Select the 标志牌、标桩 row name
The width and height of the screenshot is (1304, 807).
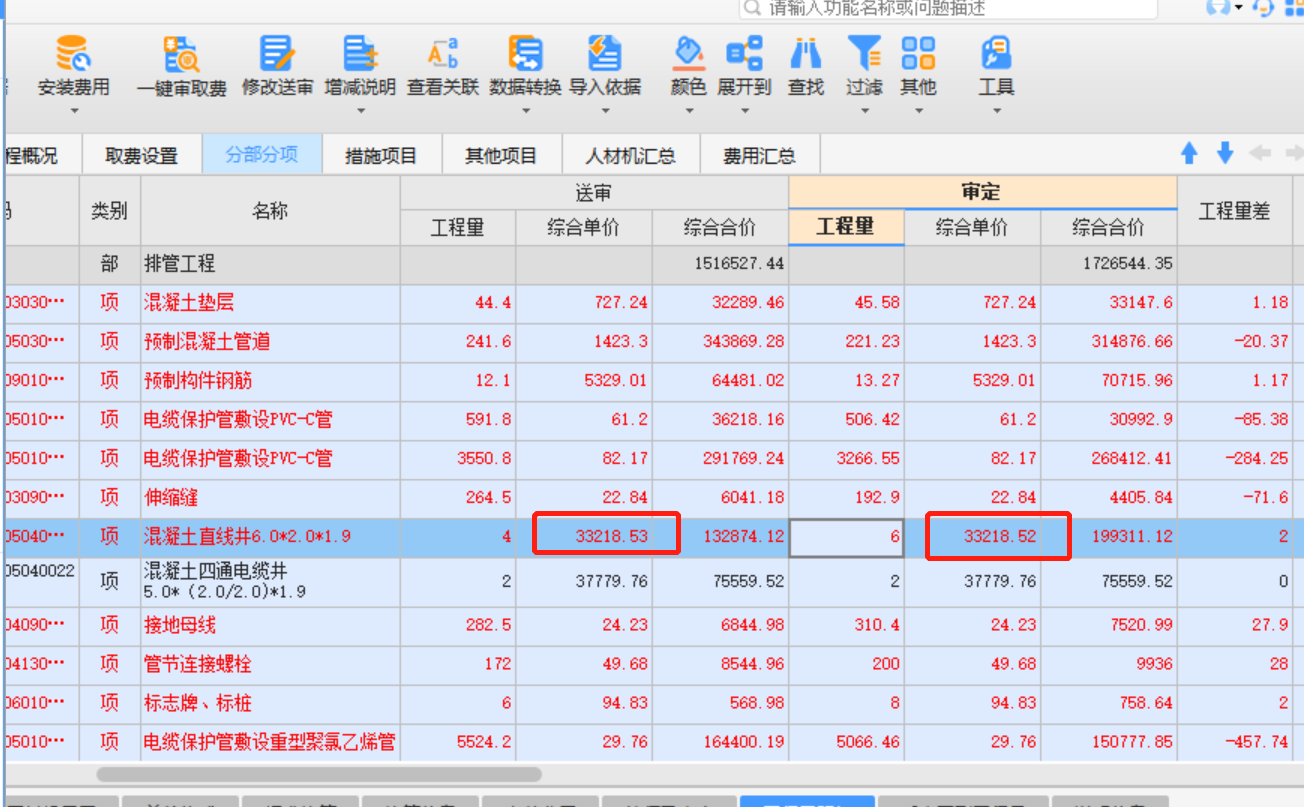[198, 703]
